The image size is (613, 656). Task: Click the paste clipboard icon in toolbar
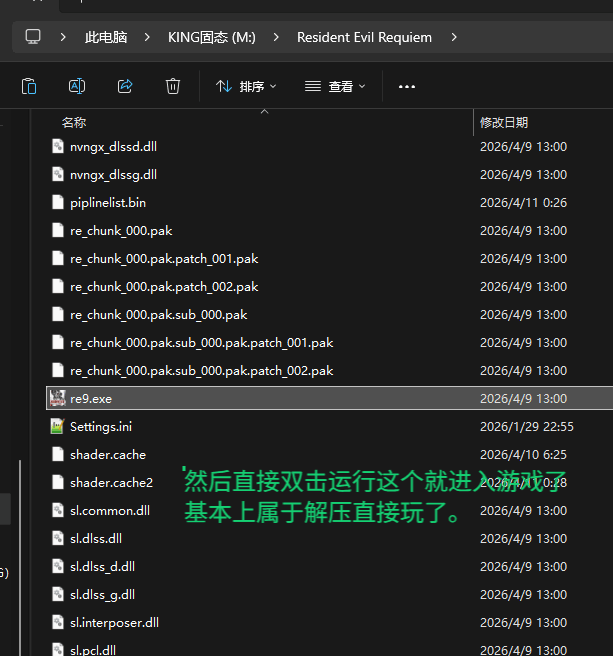tap(29, 87)
